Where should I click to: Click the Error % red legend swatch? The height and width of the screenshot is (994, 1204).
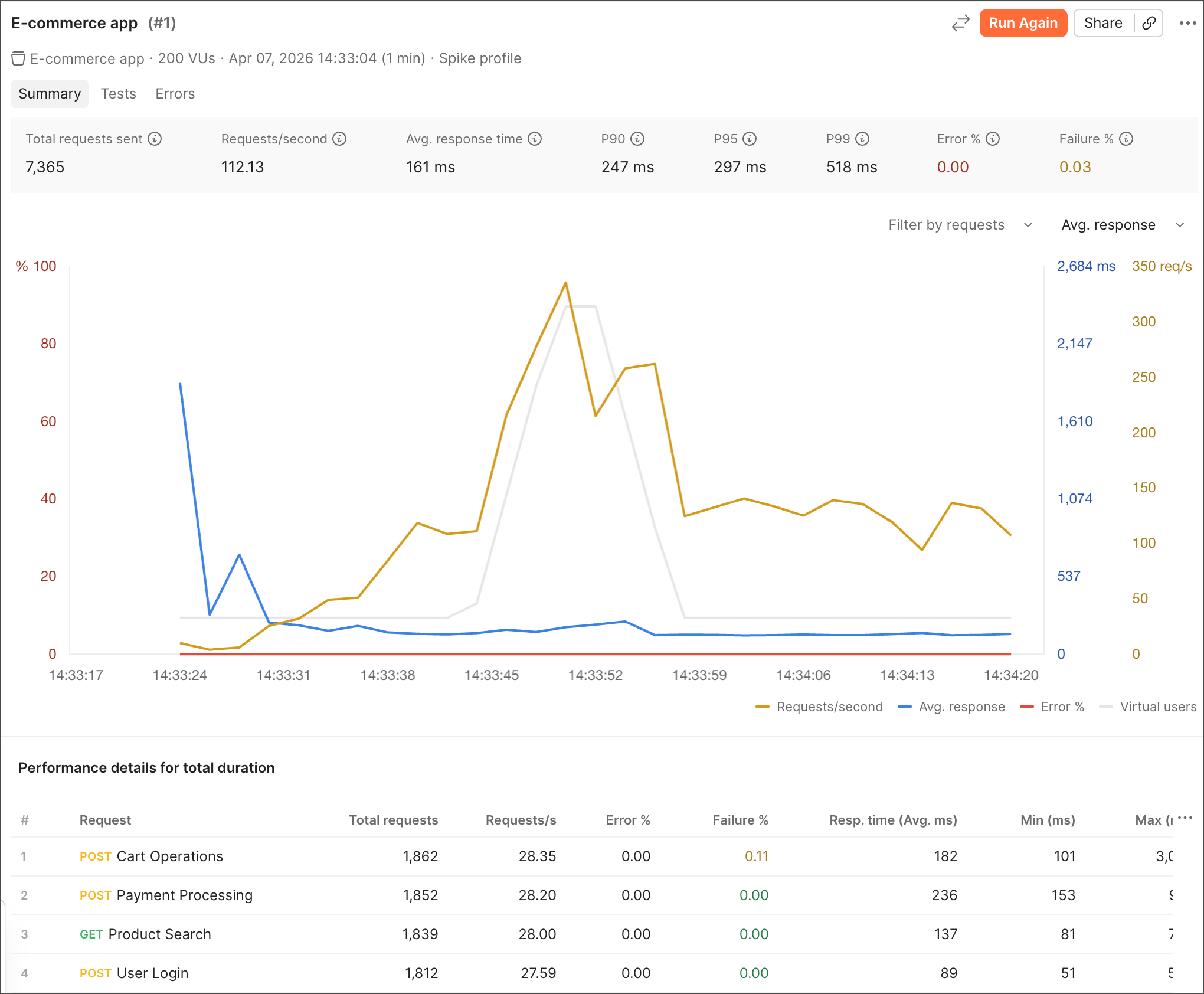point(1027,707)
